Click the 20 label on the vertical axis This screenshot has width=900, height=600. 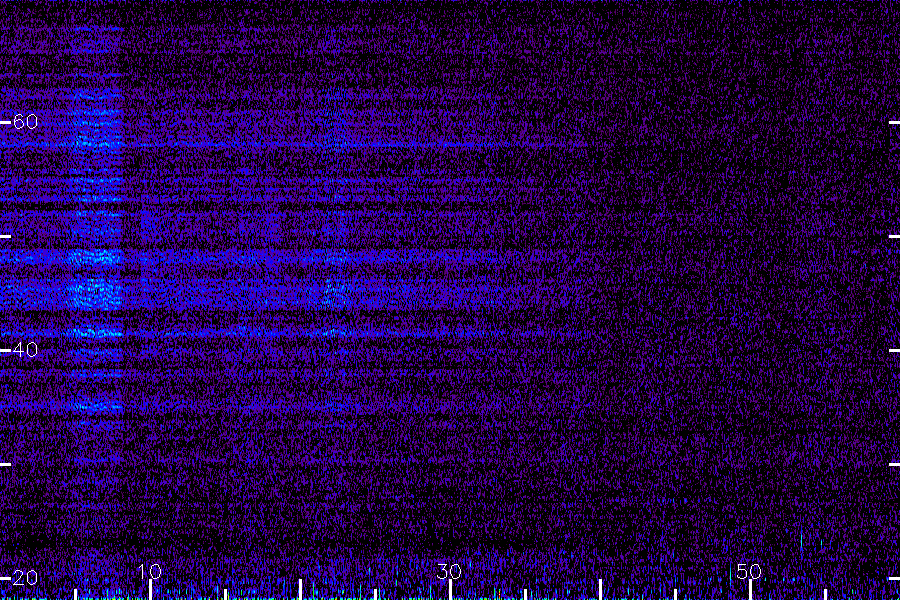click(25, 578)
